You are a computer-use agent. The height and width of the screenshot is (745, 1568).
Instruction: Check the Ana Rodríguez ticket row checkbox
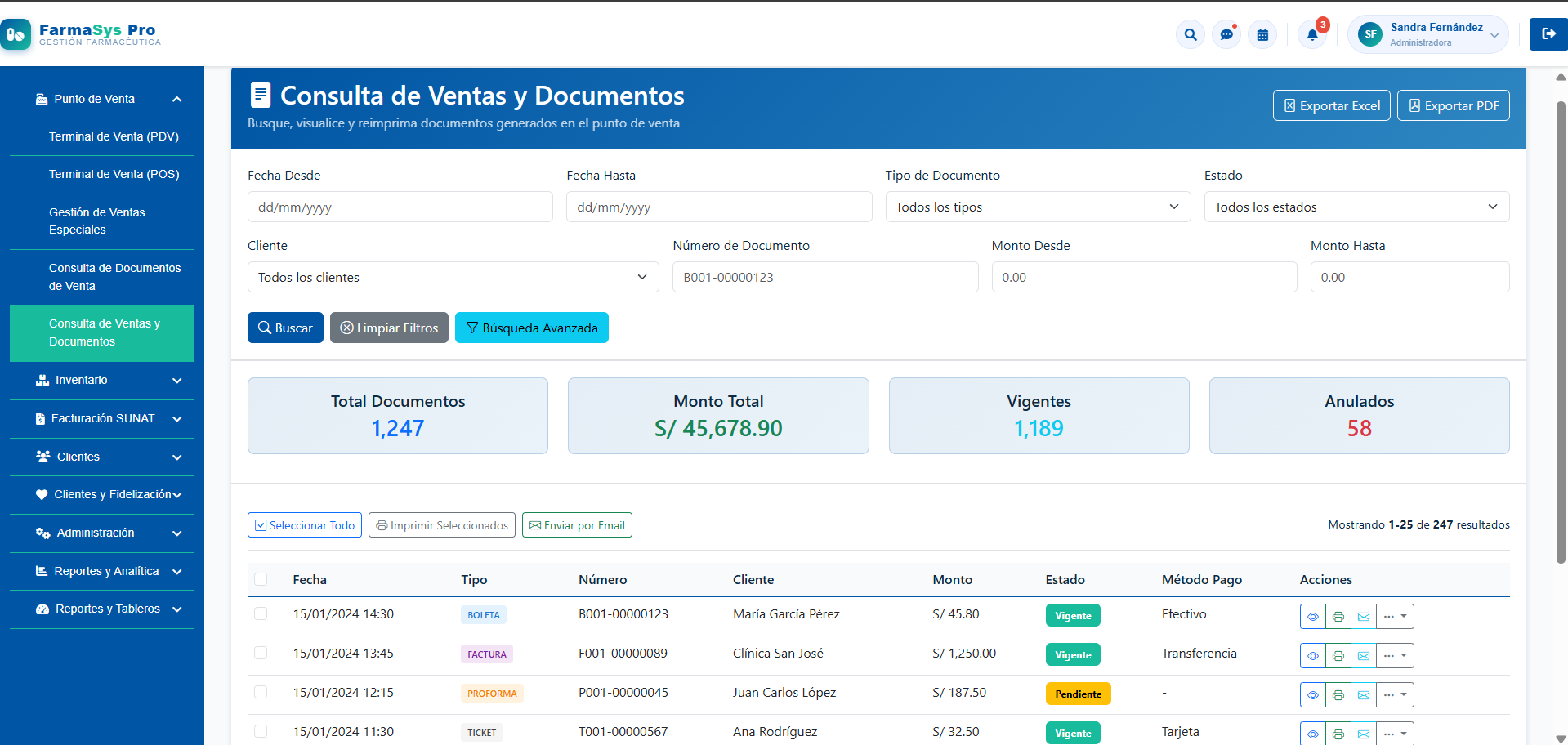point(261,732)
